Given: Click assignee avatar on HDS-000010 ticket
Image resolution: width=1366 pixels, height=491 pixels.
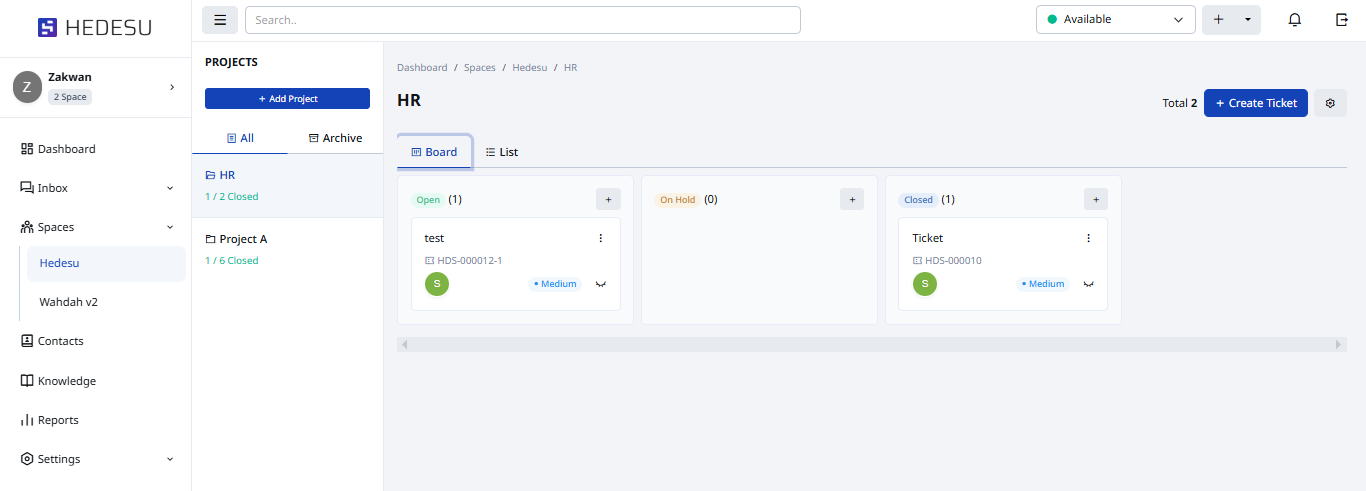Looking at the screenshot, I should pos(925,284).
